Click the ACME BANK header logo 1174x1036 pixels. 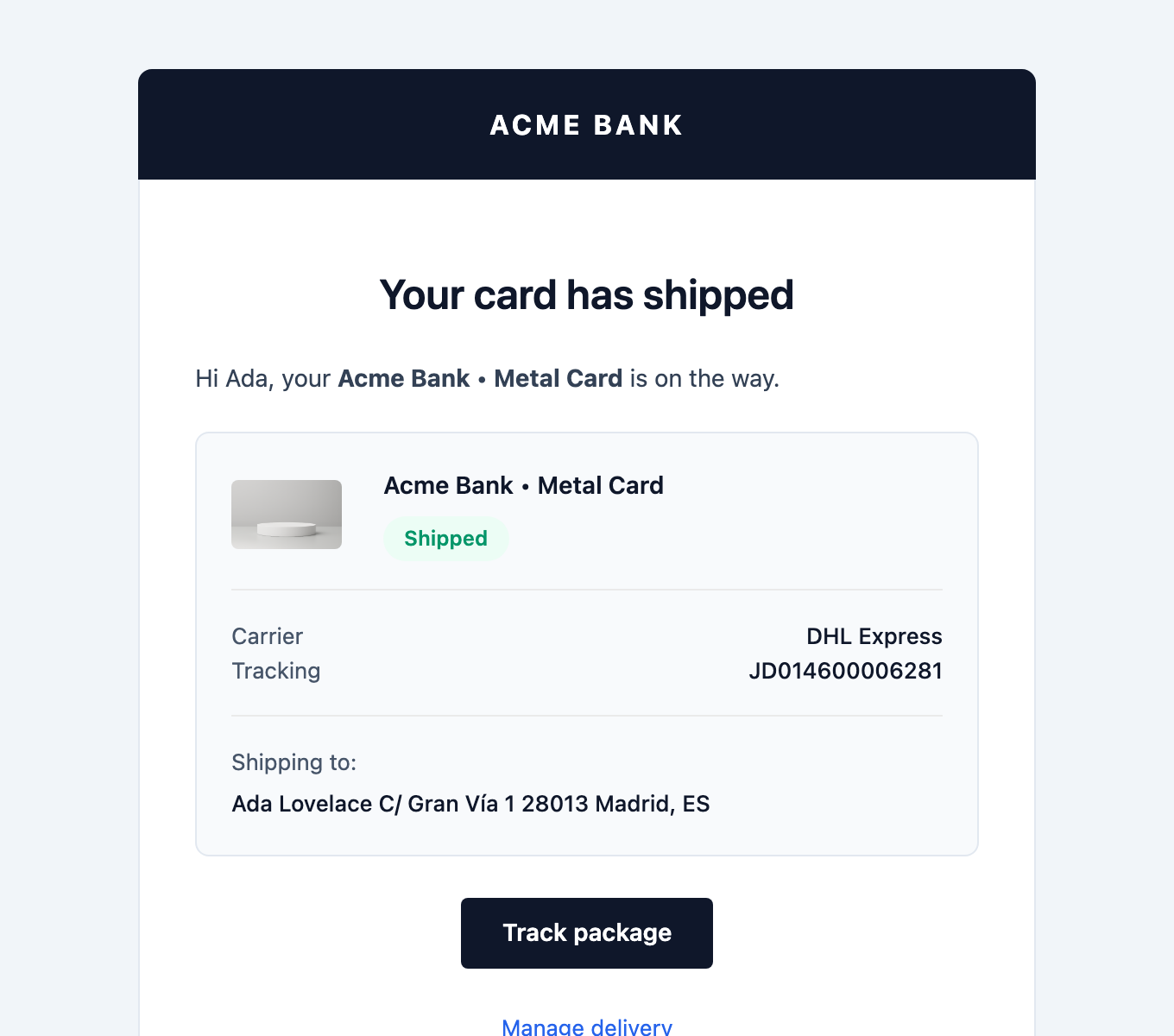click(586, 124)
